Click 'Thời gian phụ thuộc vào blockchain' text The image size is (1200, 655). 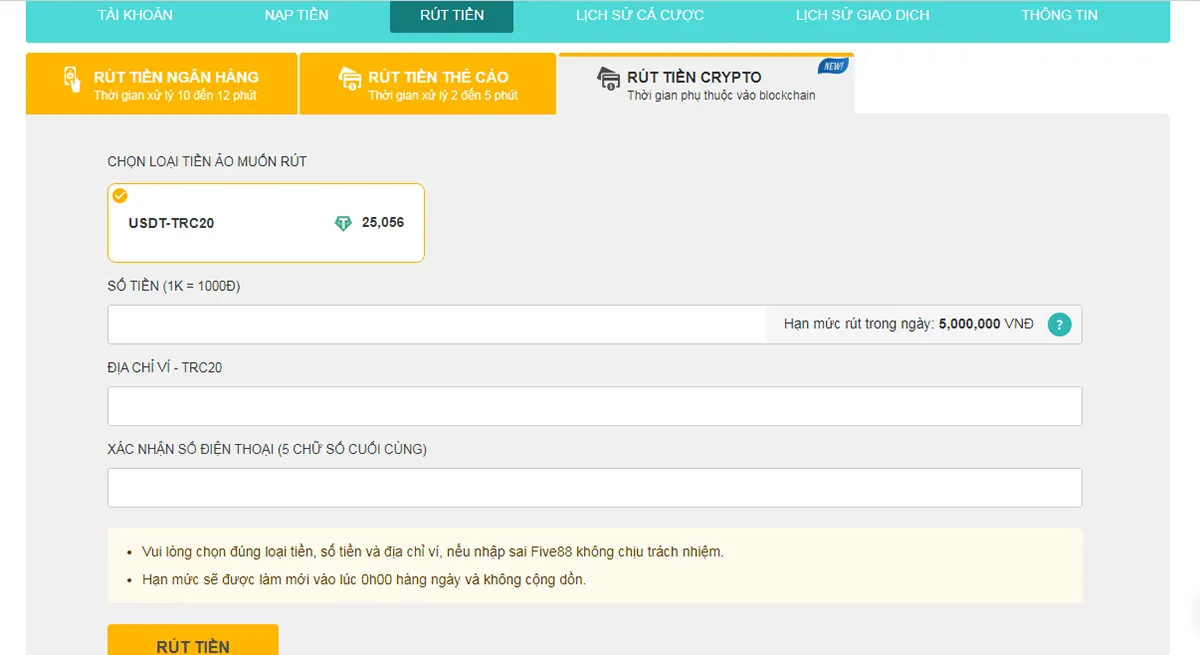(721, 96)
